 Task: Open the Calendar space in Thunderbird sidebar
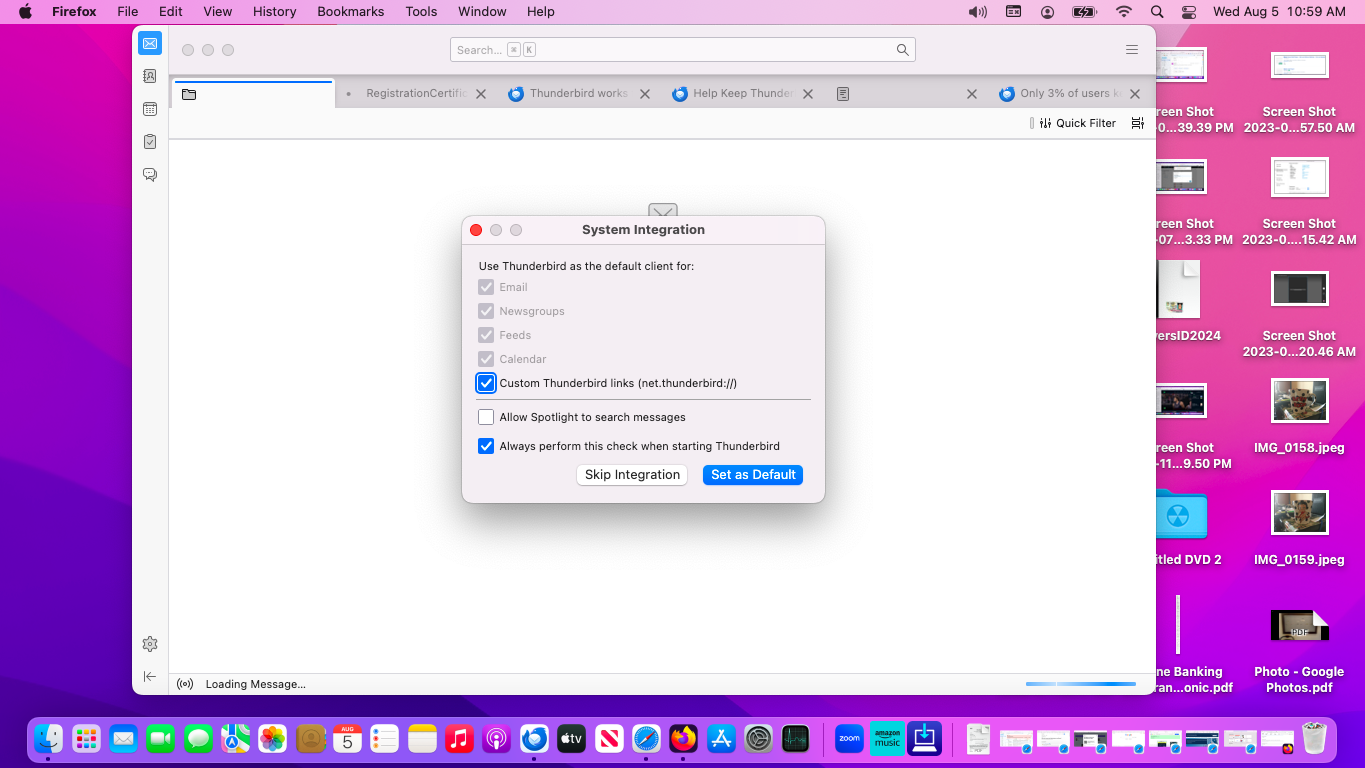[x=150, y=109]
